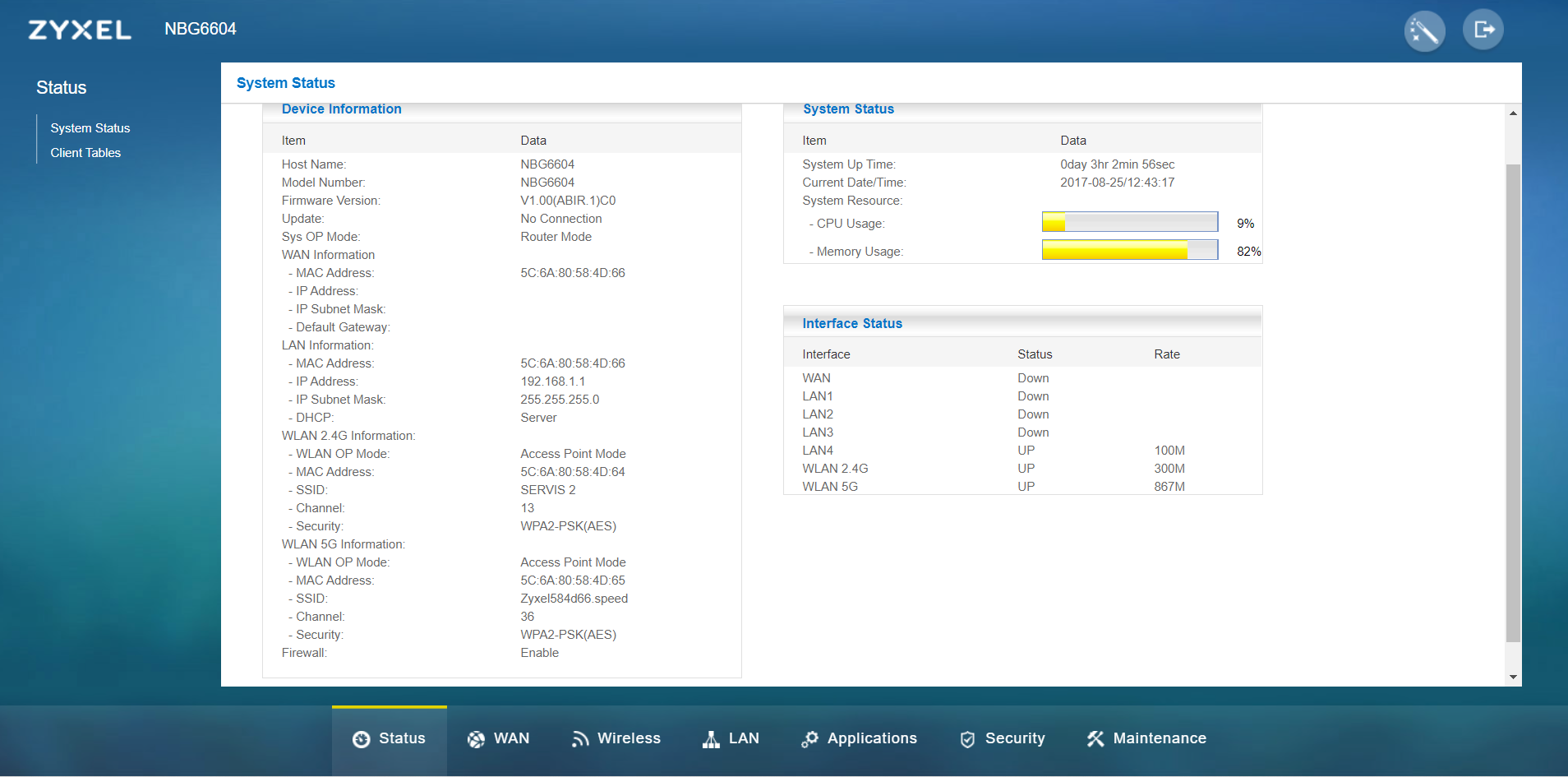Click the Zyxel logo
Image resolution: width=1568 pixels, height=777 pixels.
(80, 30)
